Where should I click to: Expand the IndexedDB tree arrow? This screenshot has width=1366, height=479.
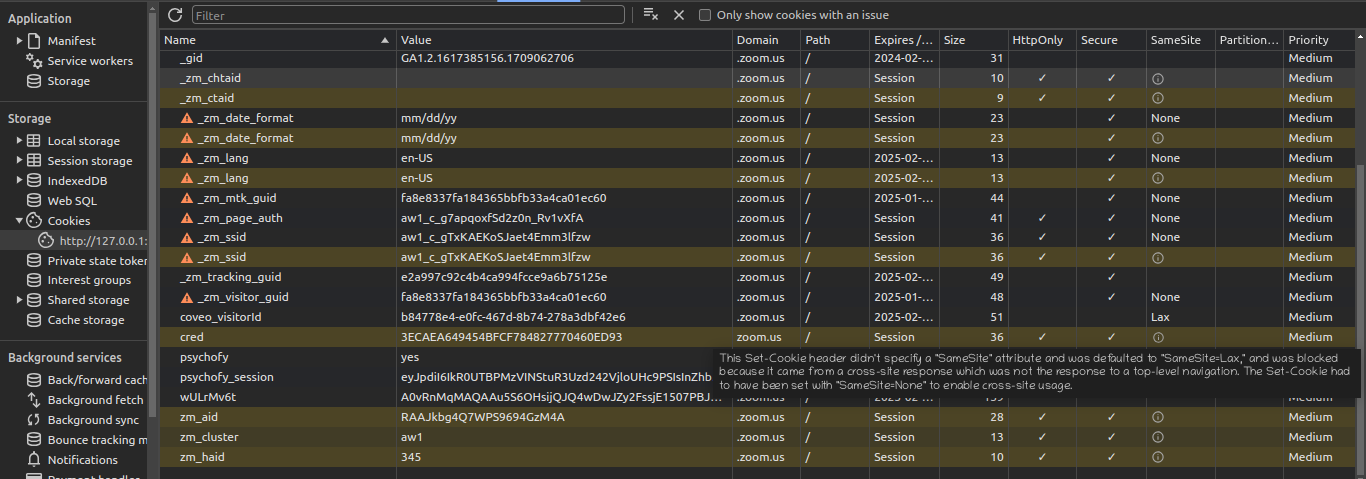[19, 181]
